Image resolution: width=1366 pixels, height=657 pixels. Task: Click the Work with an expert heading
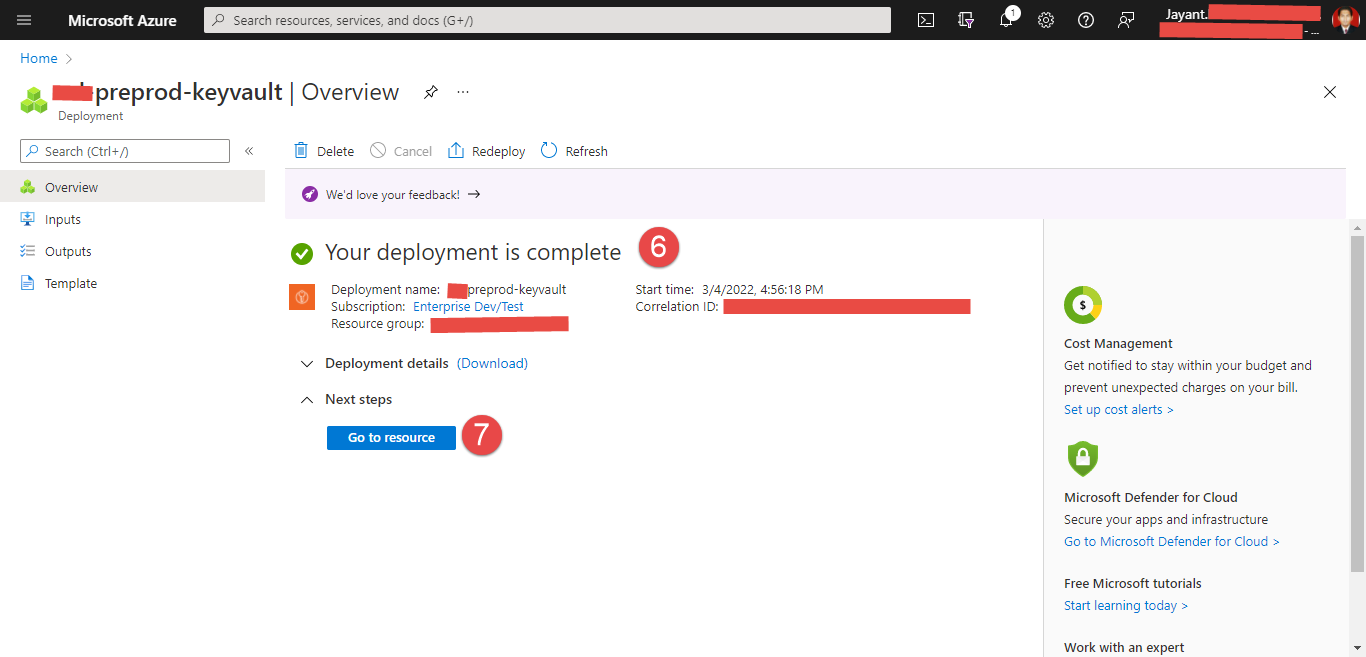(1124, 647)
